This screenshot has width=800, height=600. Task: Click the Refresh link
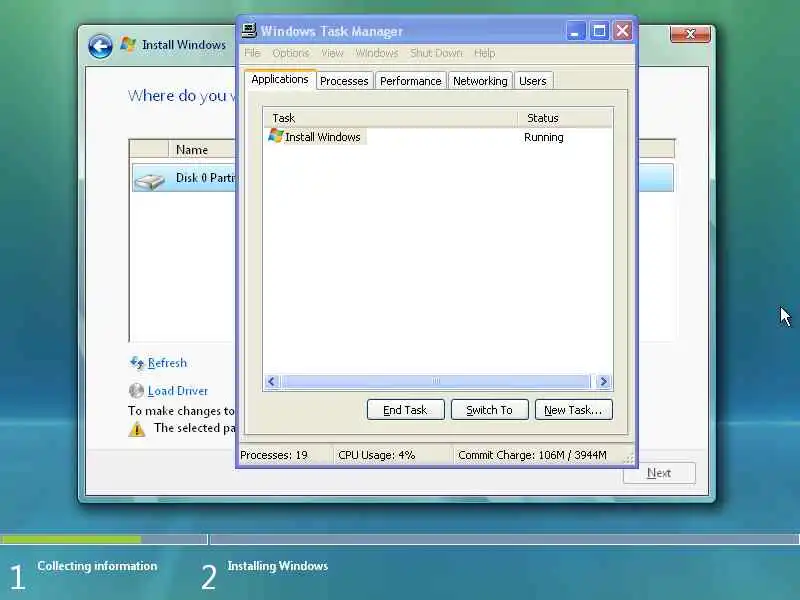(167, 363)
